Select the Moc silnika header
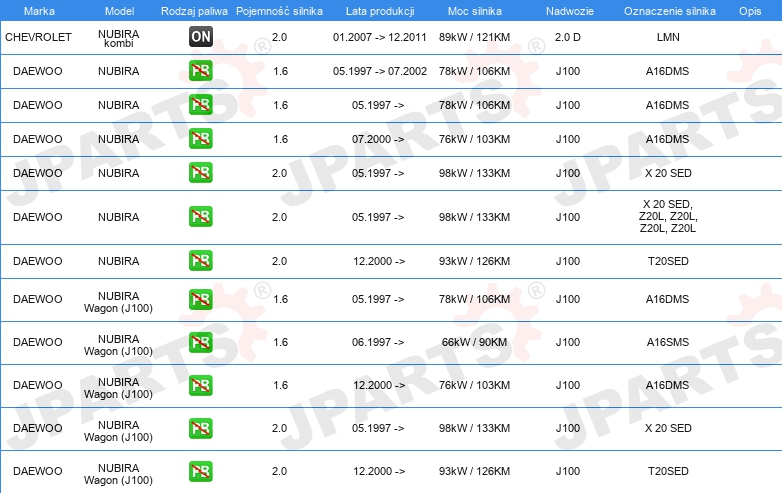This screenshot has width=782, height=493. tap(475, 11)
